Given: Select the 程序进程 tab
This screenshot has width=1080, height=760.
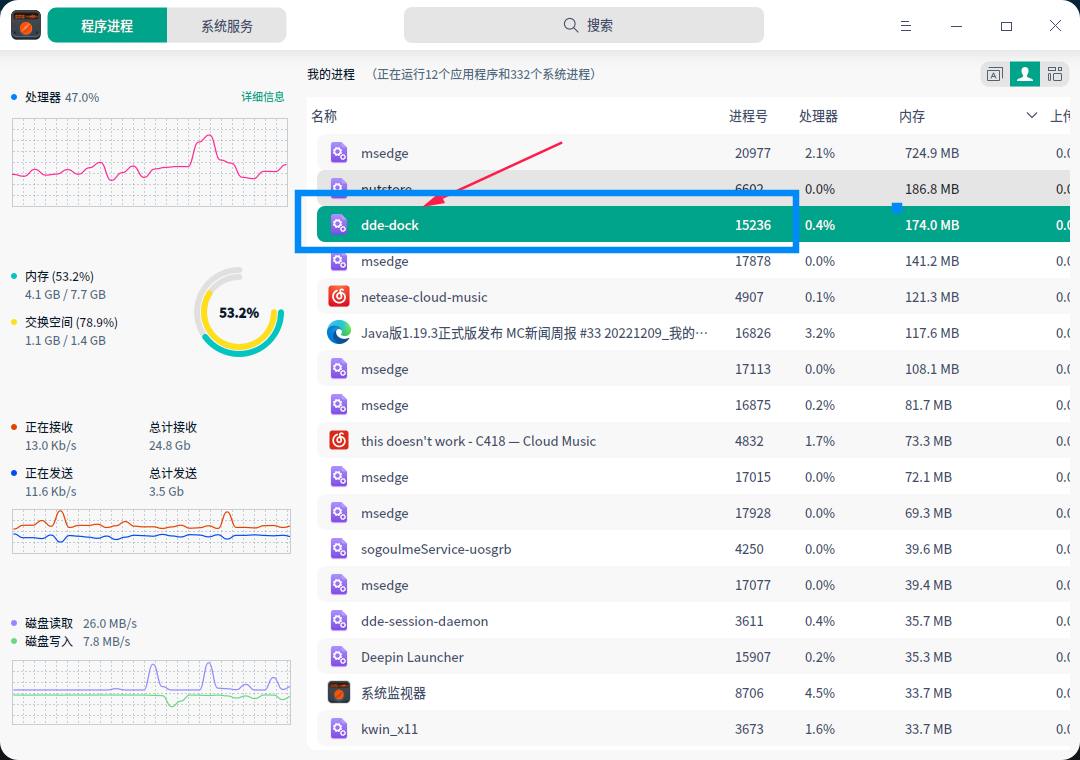Looking at the screenshot, I should (x=107, y=26).
